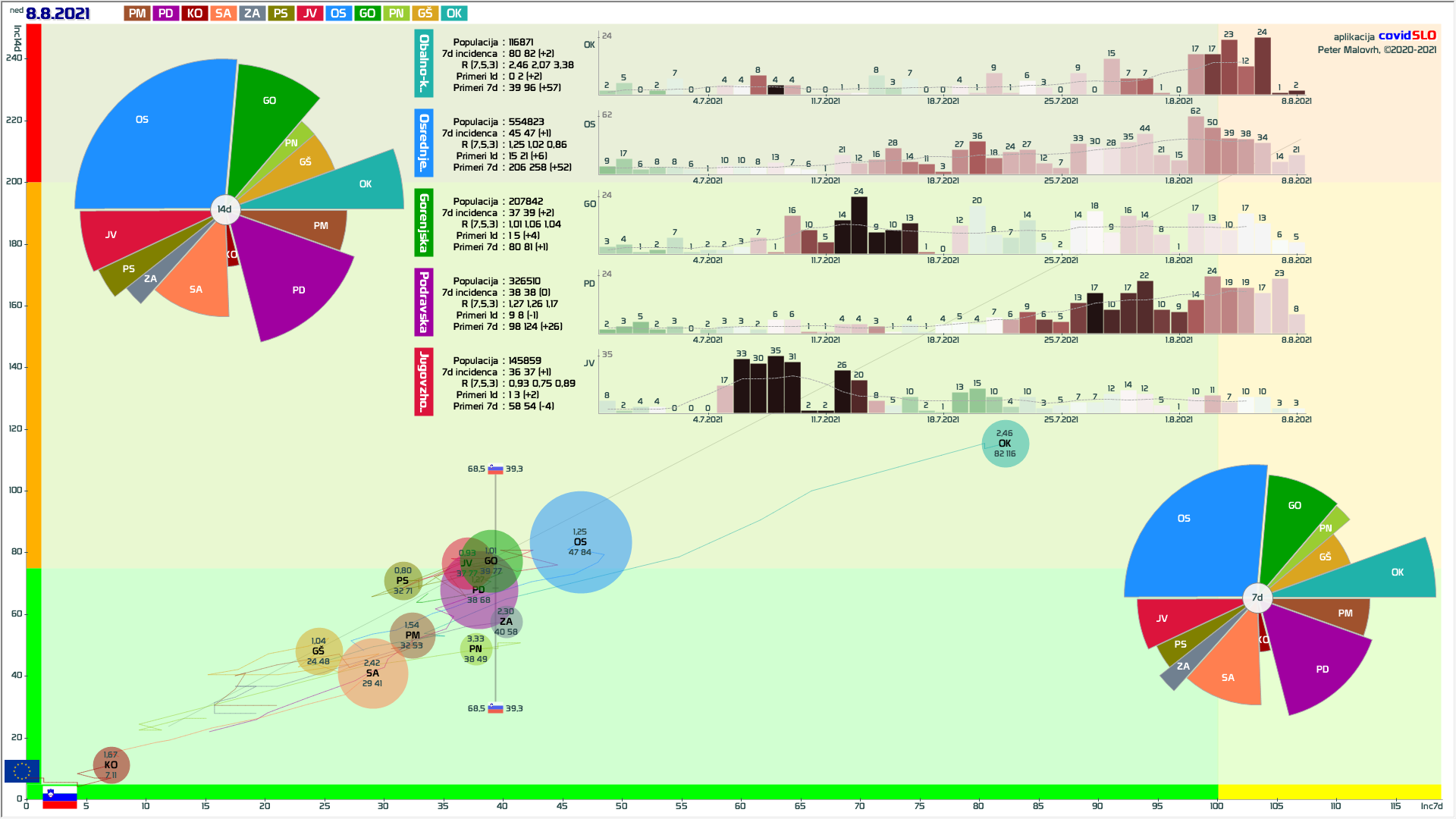The image size is (1456, 819).
Task: Expand the Gorenjska vertical region label
Action: pos(423,223)
